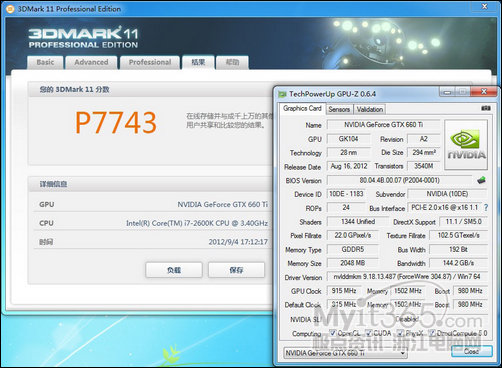Click the Die Size field 294 mm²
502x368 pixels.
point(424,153)
